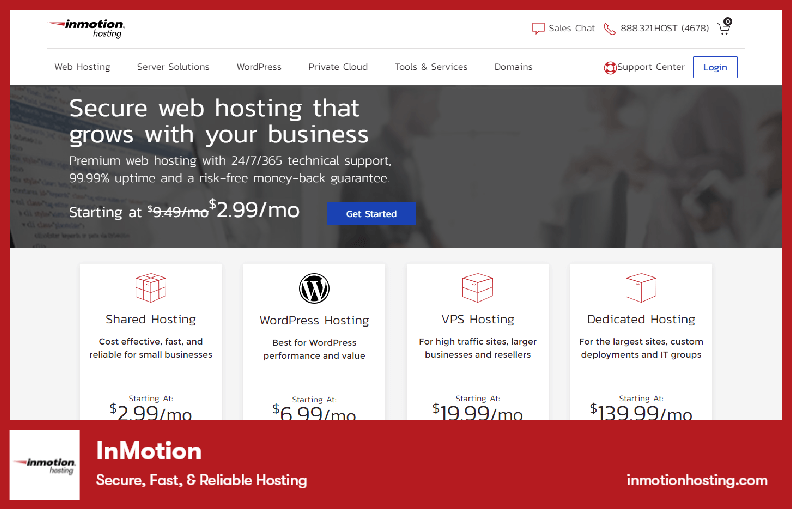Open the Domains menu item

coord(513,67)
